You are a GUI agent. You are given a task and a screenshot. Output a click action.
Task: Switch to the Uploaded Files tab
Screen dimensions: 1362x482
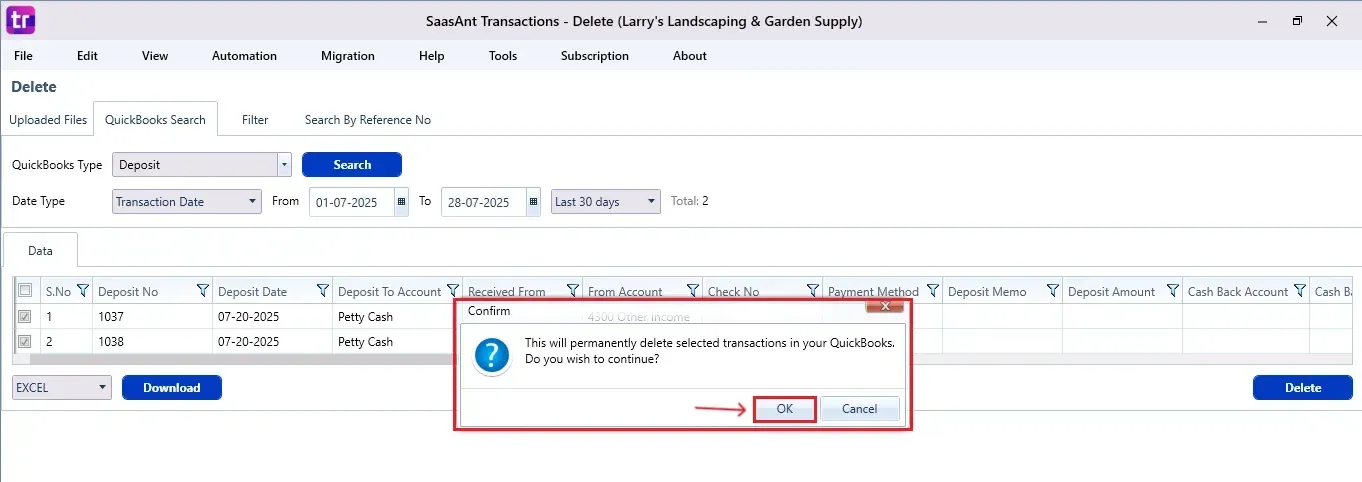pos(48,120)
